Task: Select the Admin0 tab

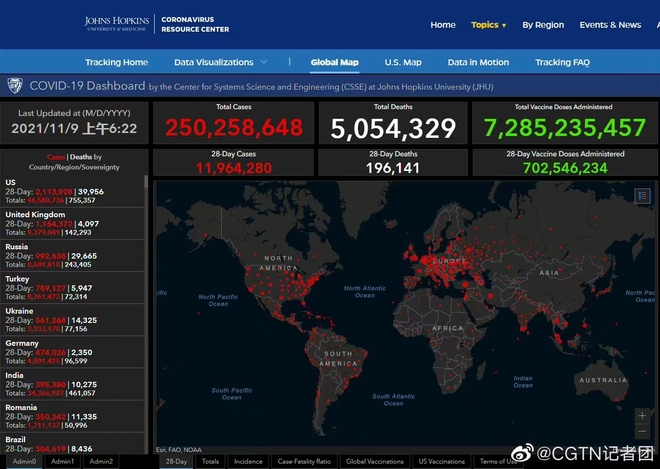Action: pyautogui.click(x=24, y=461)
